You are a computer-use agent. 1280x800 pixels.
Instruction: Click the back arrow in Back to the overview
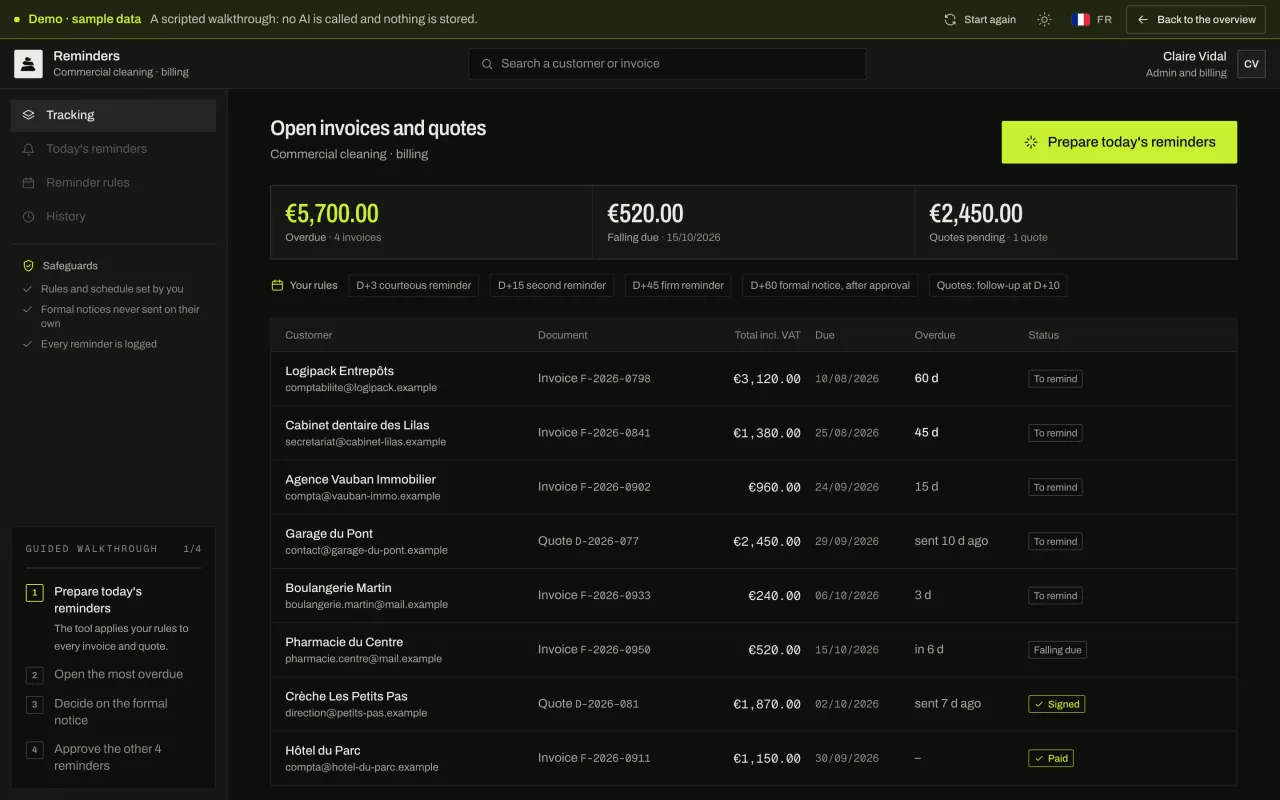pyautogui.click(x=1143, y=19)
